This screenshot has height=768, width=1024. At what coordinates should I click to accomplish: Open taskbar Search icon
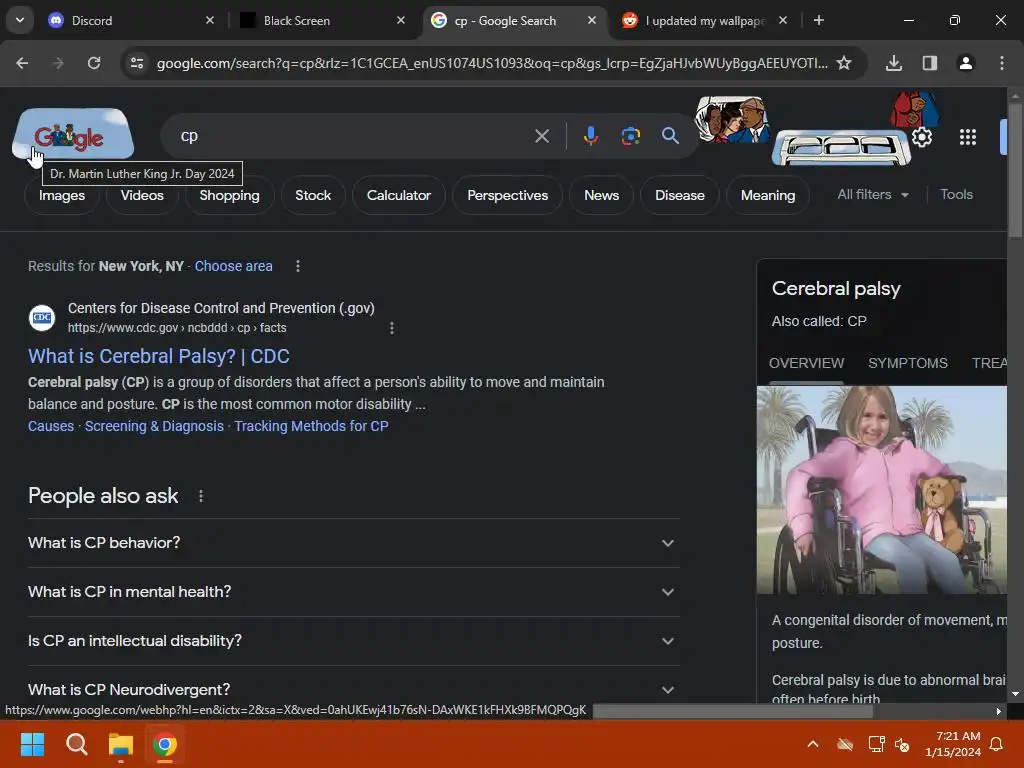[76, 744]
